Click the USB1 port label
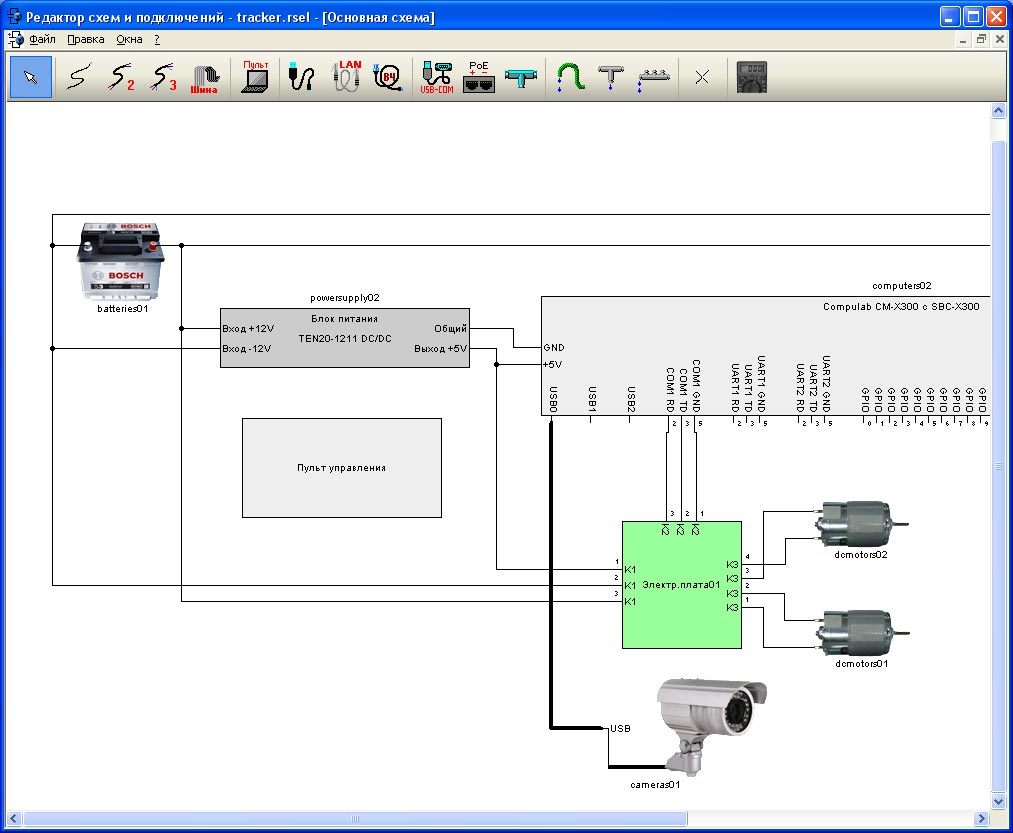This screenshot has height=833, width=1013. pos(592,399)
